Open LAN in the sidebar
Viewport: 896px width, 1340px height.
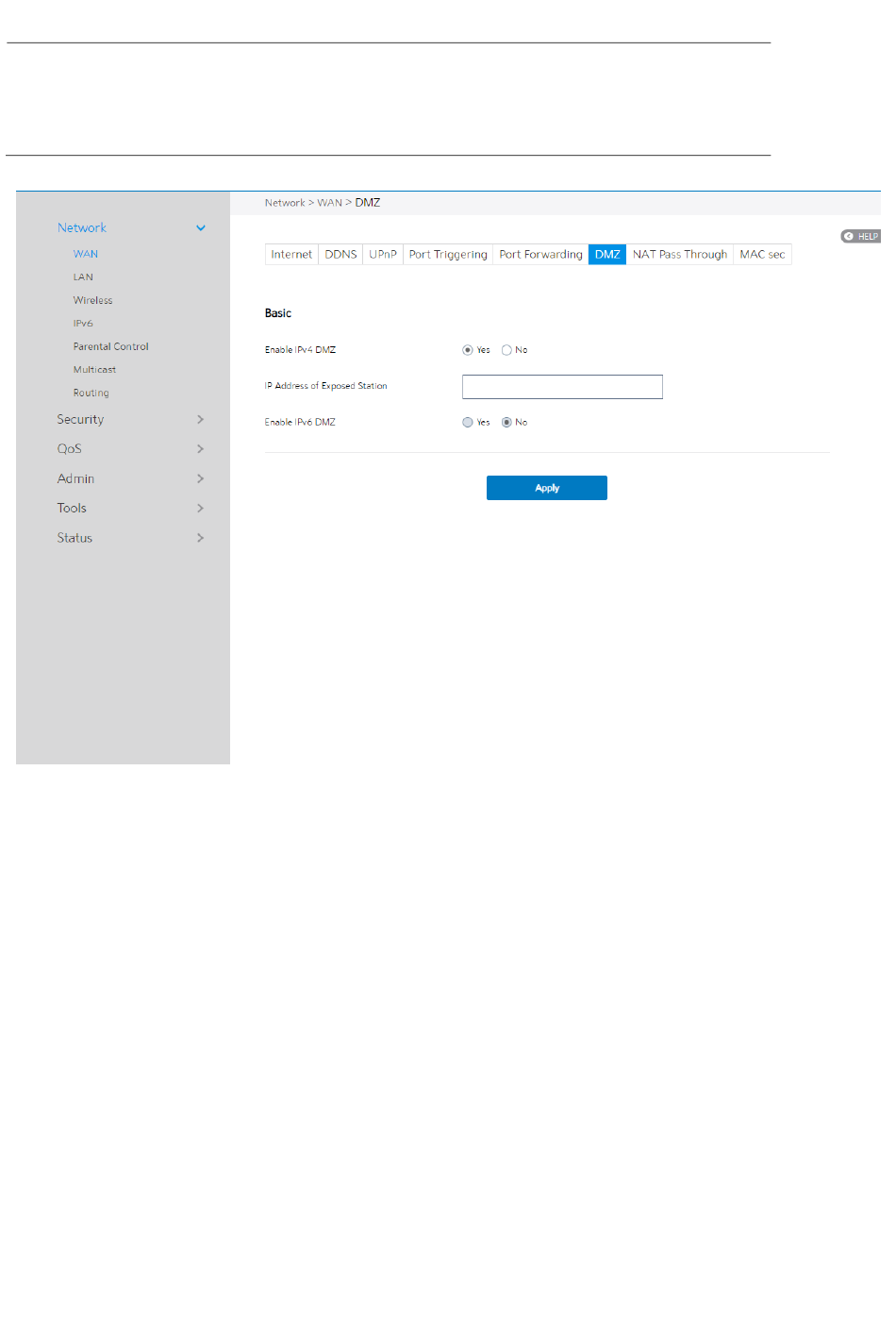tap(83, 277)
